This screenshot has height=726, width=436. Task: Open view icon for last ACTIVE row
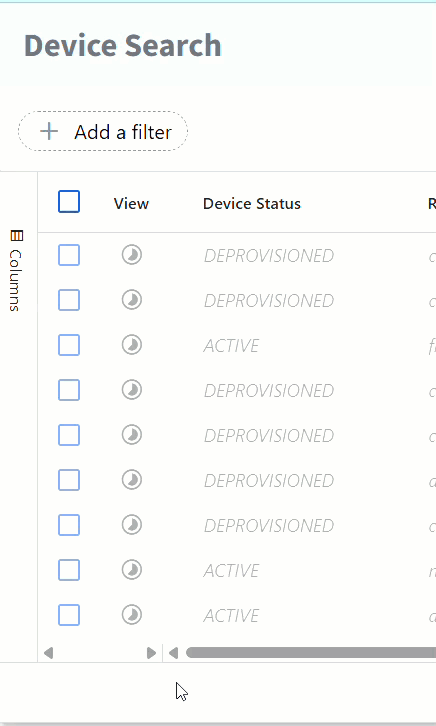tap(132, 615)
